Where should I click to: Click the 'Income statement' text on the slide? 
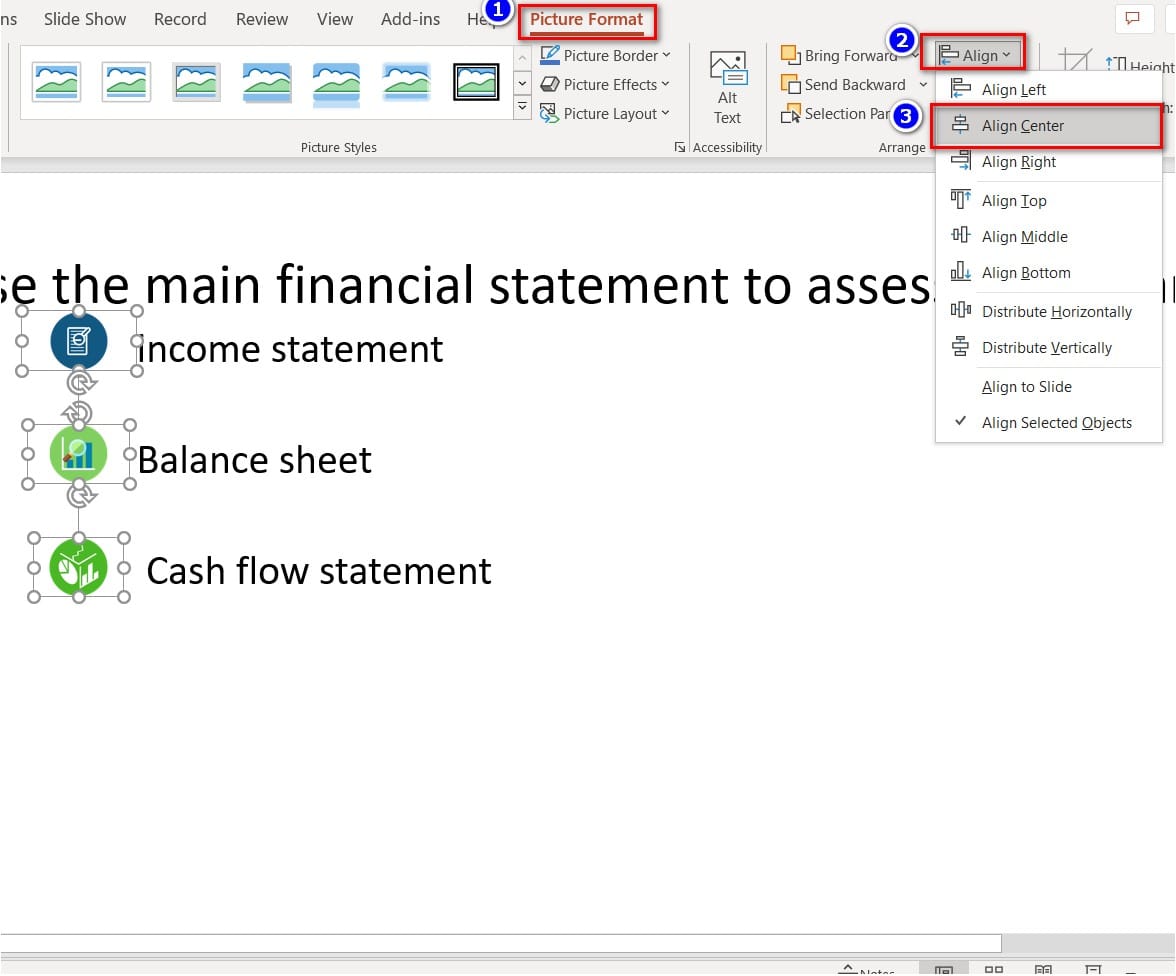click(290, 350)
